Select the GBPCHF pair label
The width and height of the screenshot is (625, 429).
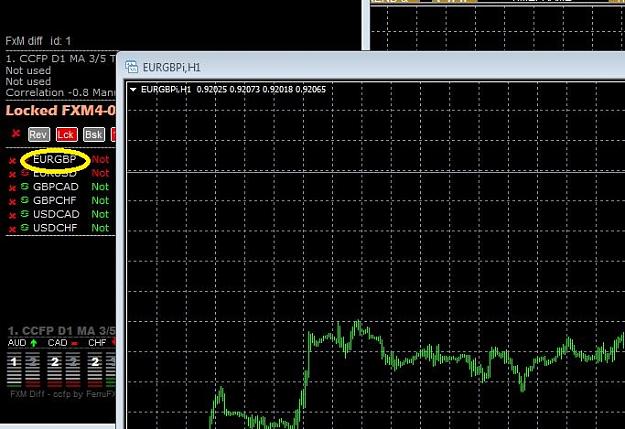[55, 201]
